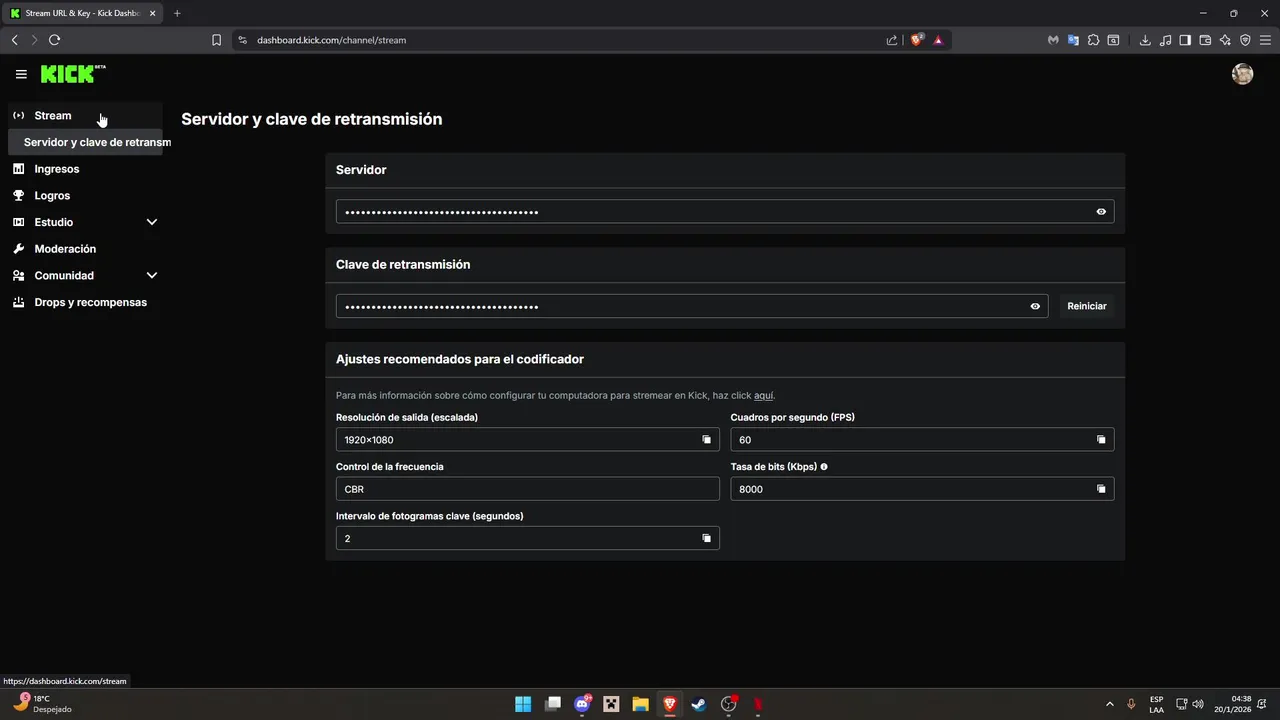This screenshot has width=1280, height=720.
Task: Click the address bar URL
Action: (331, 40)
